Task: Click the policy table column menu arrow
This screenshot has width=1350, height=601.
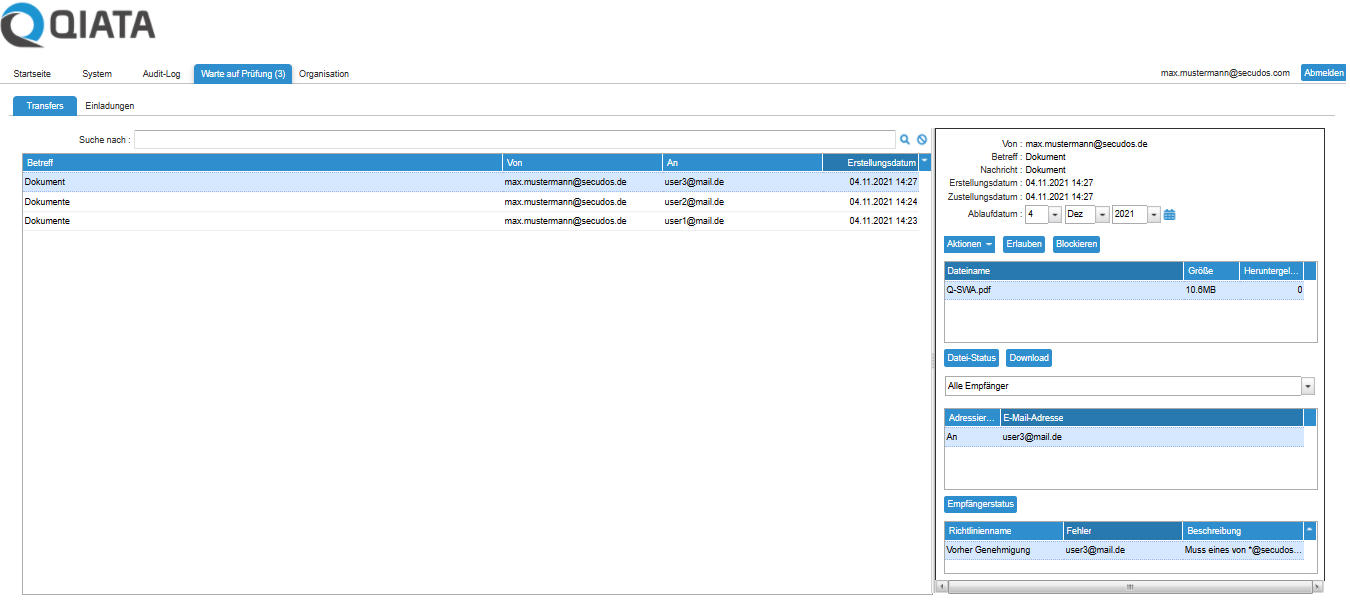Action: (x=1310, y=530)
